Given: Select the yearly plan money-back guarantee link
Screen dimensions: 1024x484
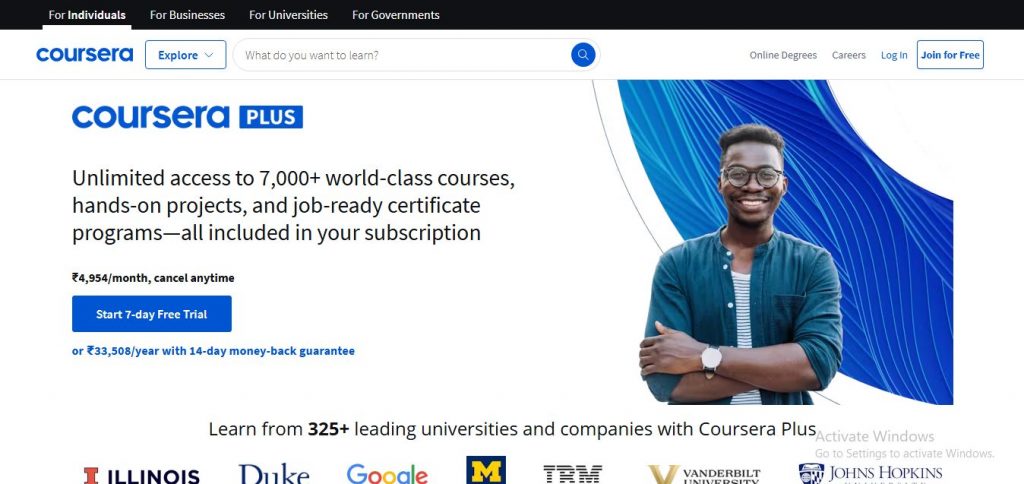Looking at the screenshot, I should [x=214, y=351].
